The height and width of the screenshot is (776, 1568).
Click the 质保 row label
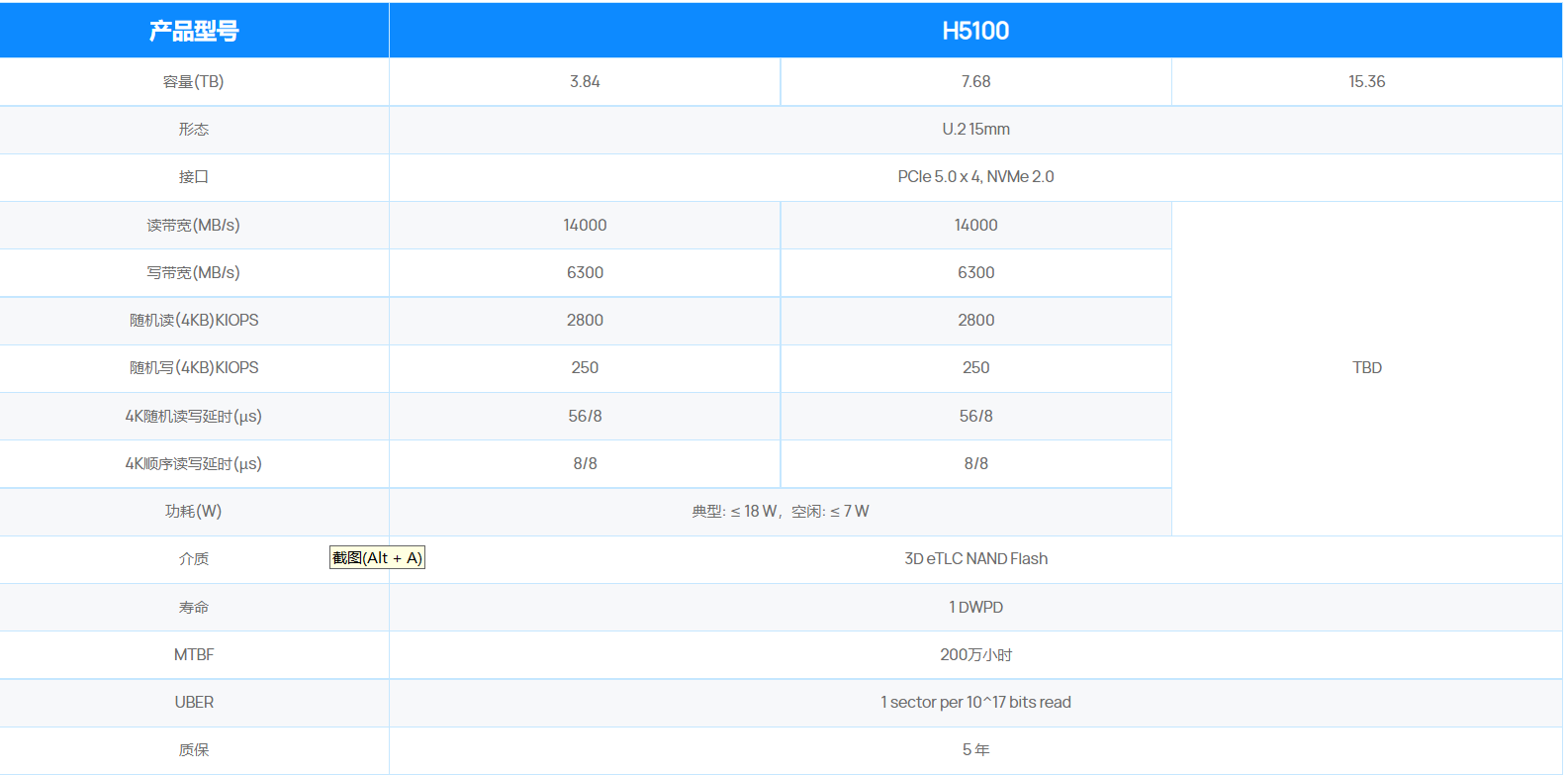click(x=194, y=750)
